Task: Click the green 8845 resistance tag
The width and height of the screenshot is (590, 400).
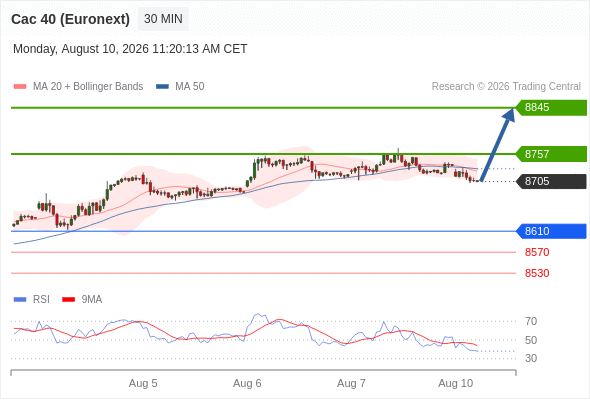Action: click(551, 108)
